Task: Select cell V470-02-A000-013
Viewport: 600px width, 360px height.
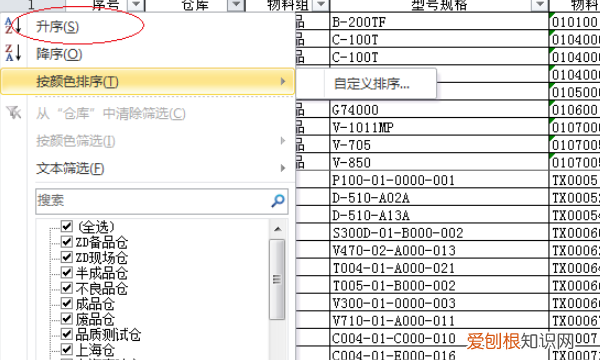Action: [439, 250]
